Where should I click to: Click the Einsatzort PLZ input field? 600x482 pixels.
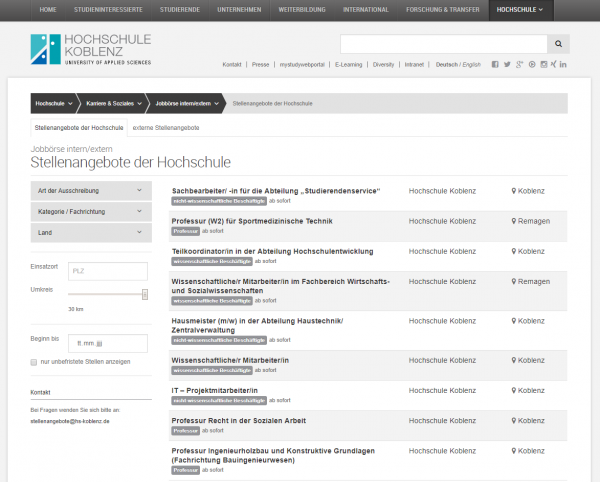108,271
